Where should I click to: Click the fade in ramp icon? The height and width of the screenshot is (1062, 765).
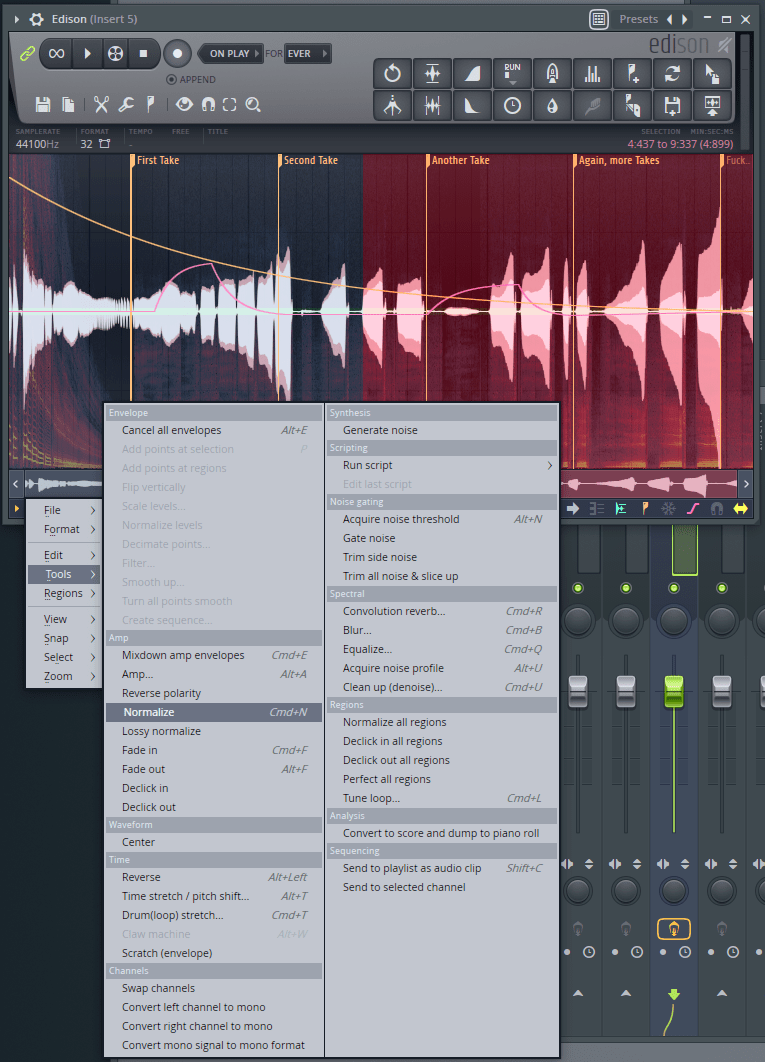click(472, 73)
